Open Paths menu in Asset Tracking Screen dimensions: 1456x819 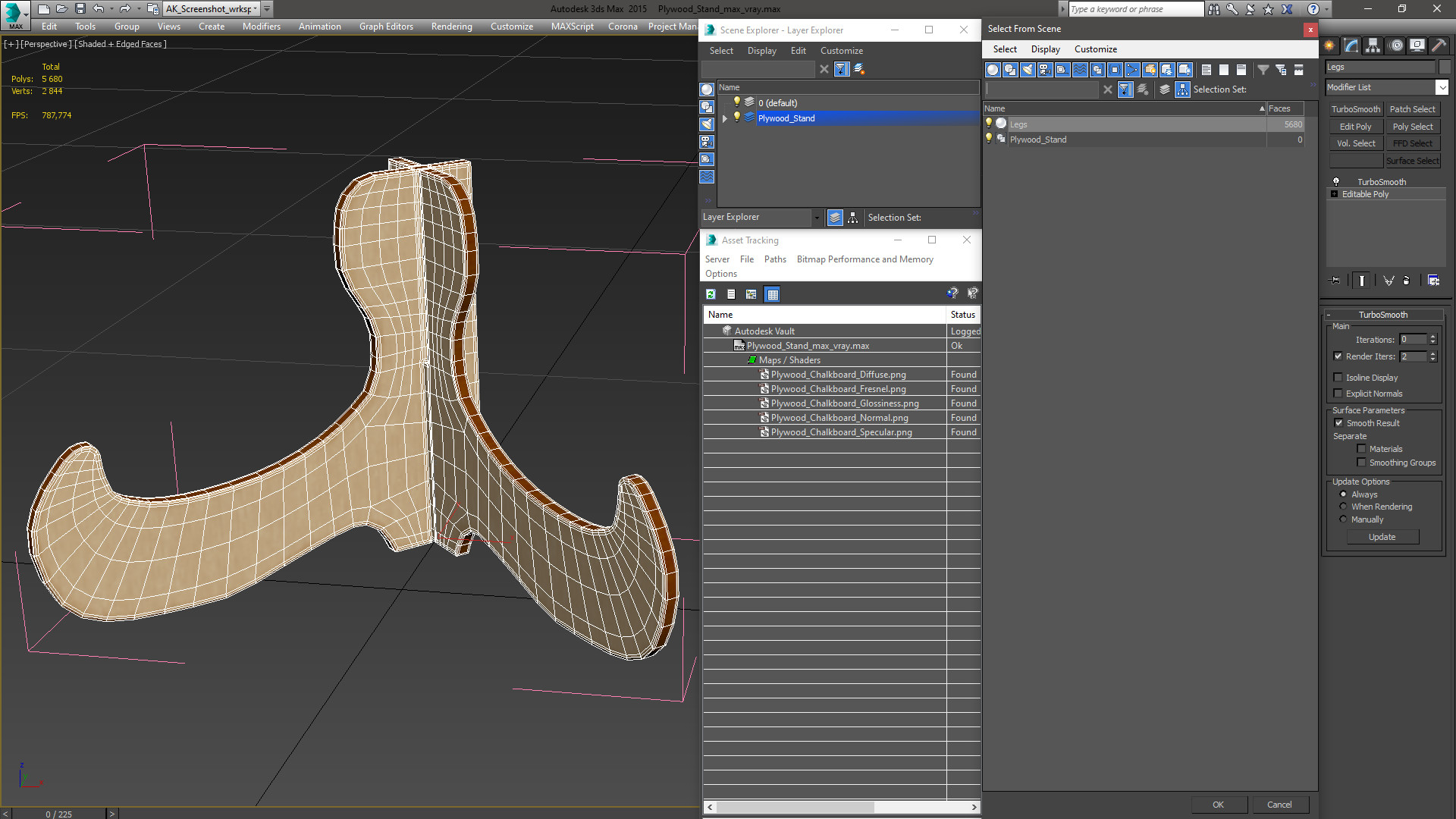click(x=775, y=259)
